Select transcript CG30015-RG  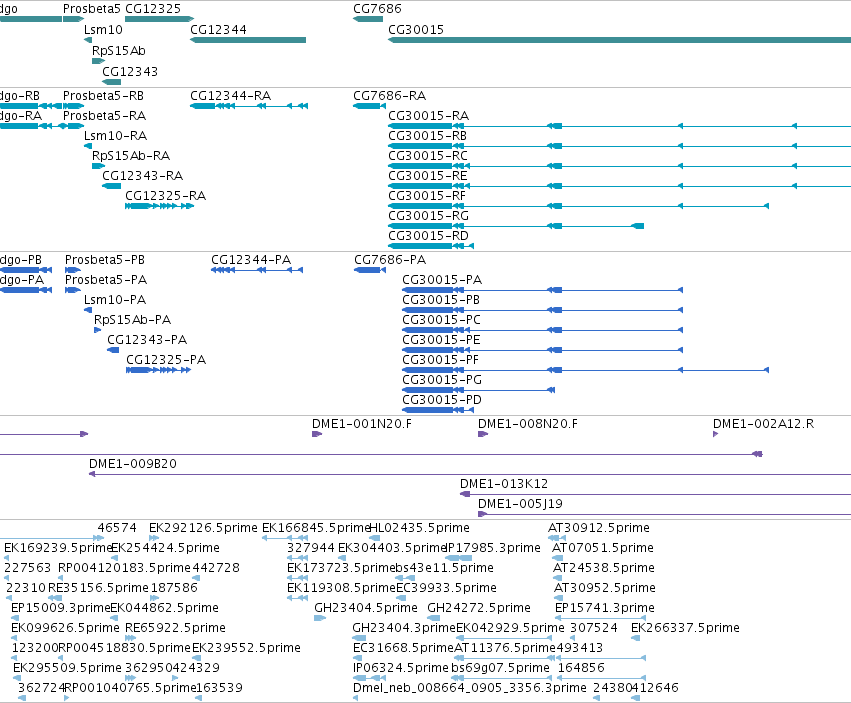click(516, 226)
